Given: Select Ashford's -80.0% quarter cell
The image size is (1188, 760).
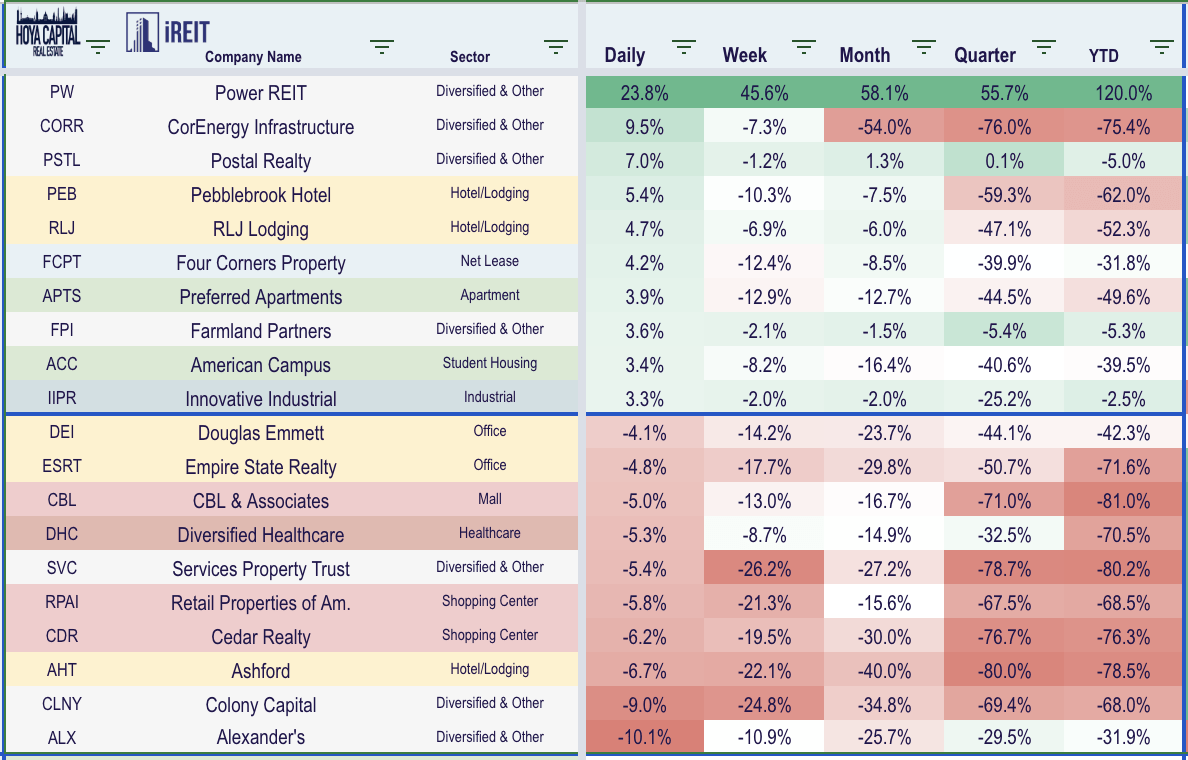Looking at the screenshot, I should pos(1004,670).
